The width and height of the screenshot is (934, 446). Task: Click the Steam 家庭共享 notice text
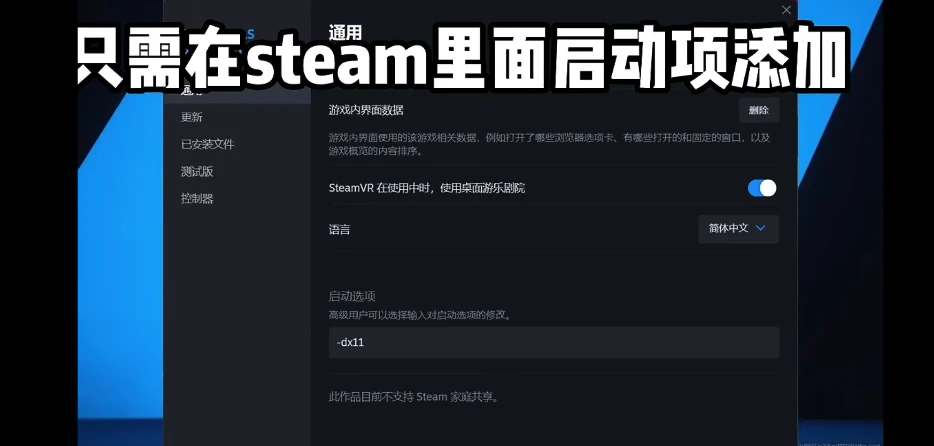click(x=415, y=397)
